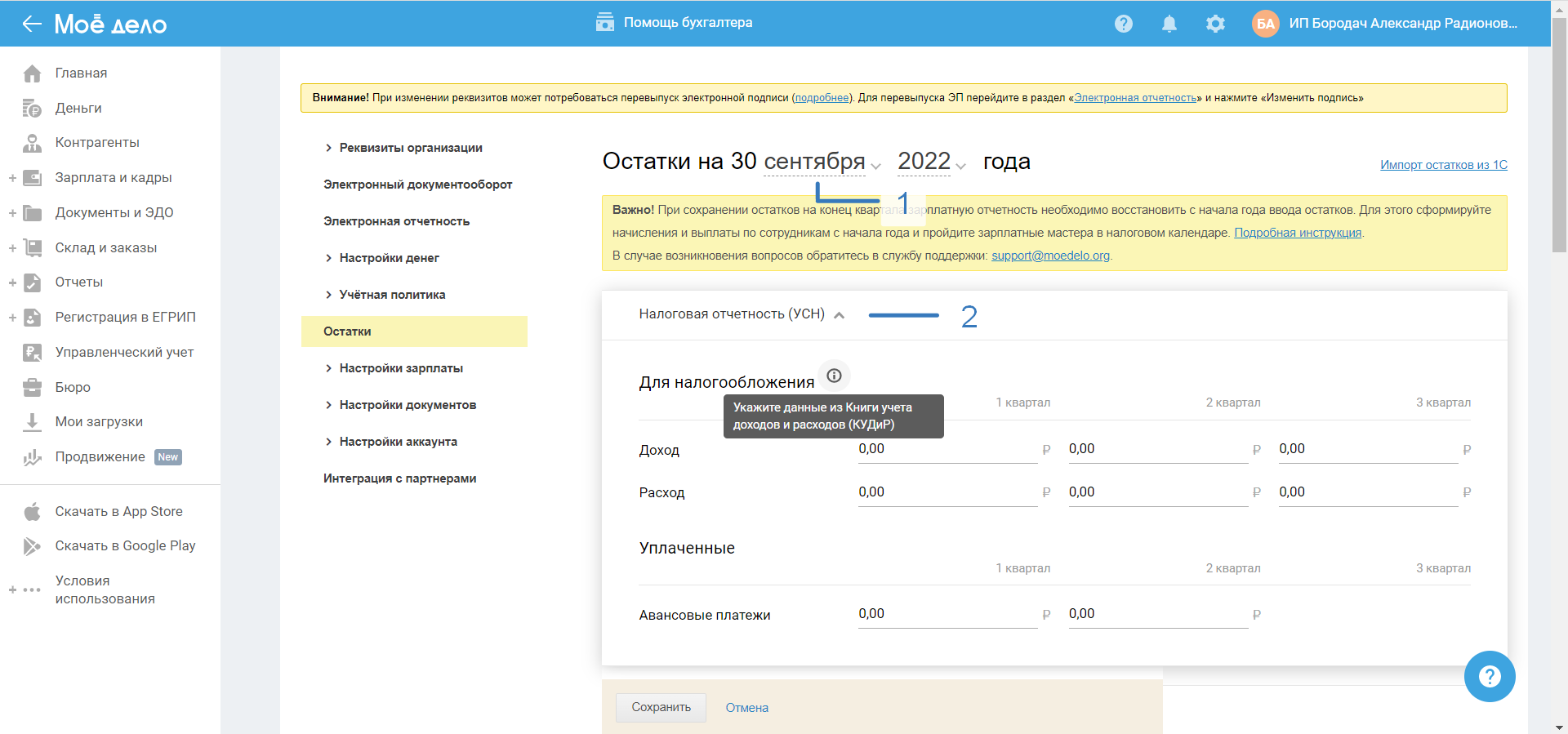Open settings gear icon in header
The image size is (1568, 734).
click(1215, 24)
